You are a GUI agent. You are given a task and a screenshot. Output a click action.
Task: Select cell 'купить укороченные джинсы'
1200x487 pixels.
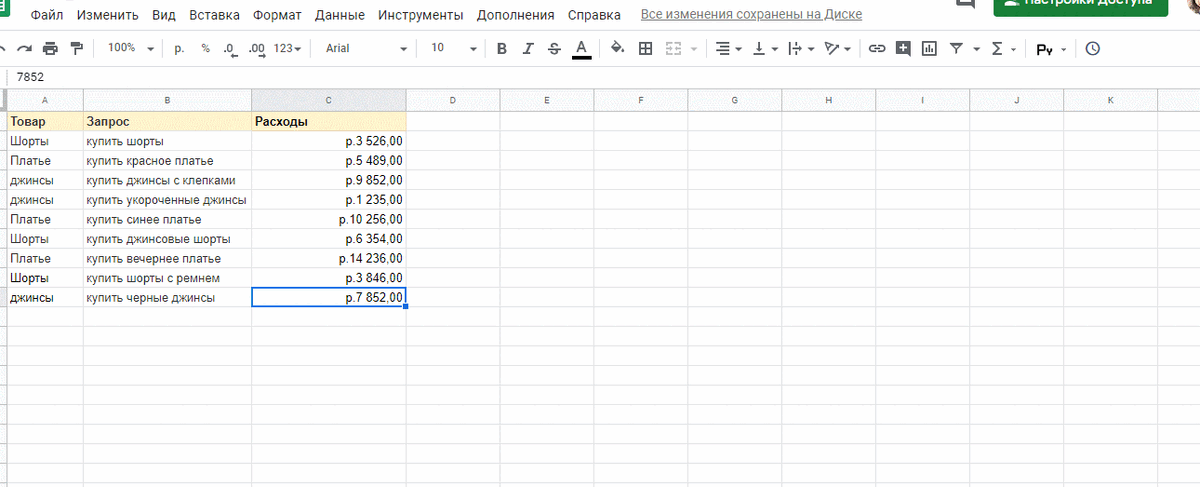coord(167,200)
